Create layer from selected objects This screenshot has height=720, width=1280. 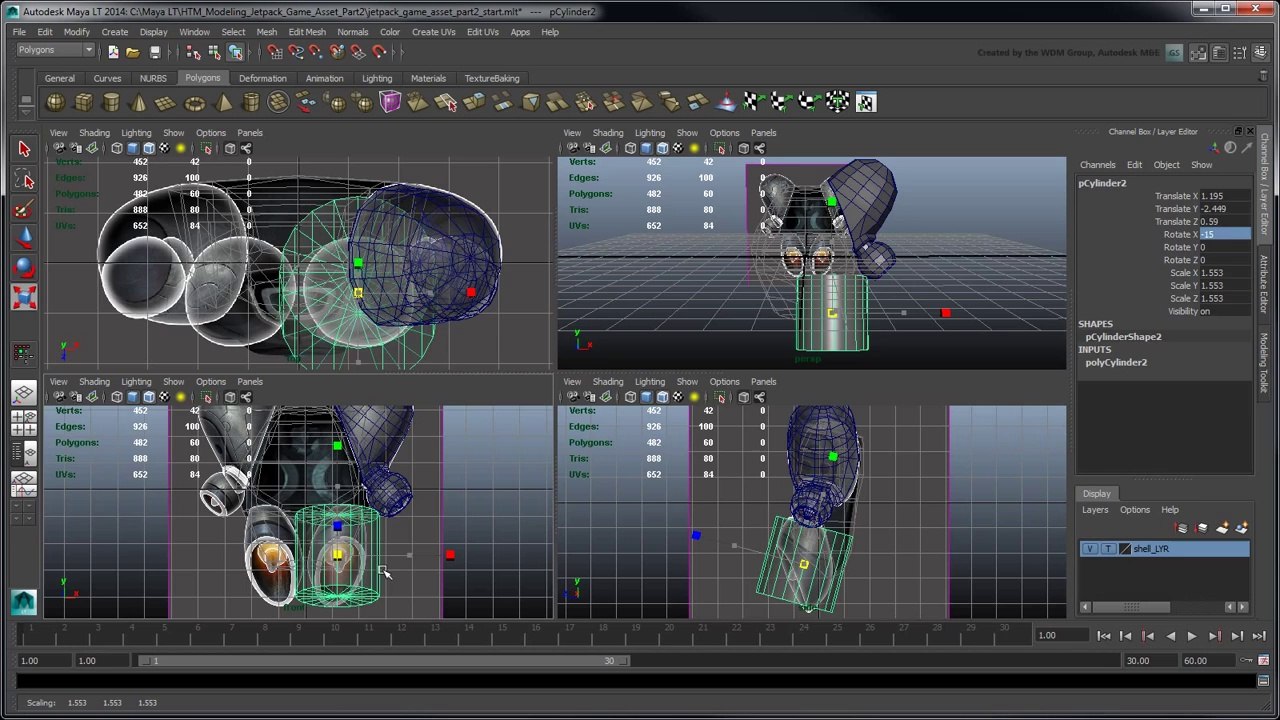[1242, 528]
